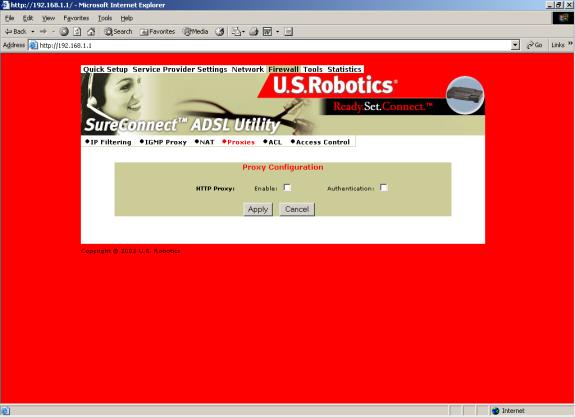The width and height of the screenshot is (575, 418).
Task: Switch to the Network tab
Action: (x=248, y=69)
